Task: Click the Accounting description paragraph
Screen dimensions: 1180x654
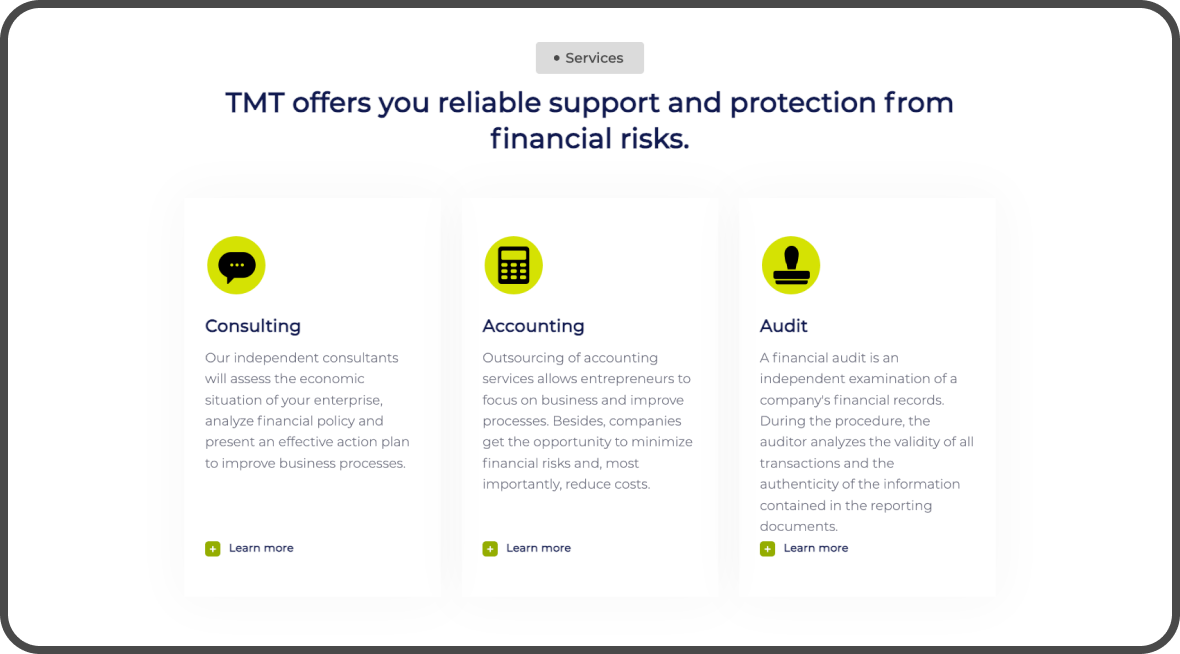Action: pos(587,420)
